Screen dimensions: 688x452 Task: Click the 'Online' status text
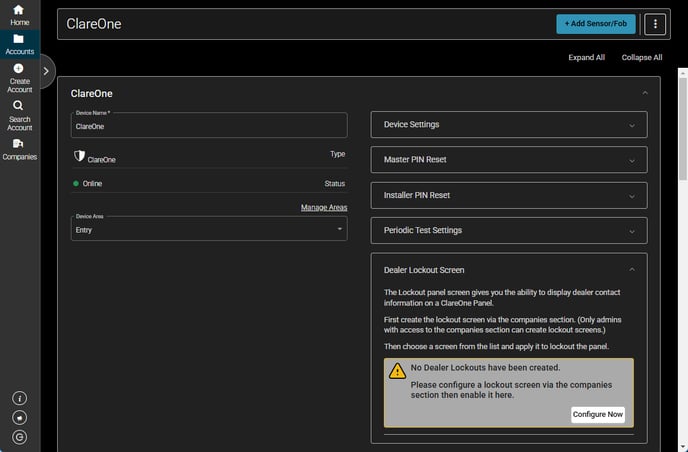(x=92, y=183)
